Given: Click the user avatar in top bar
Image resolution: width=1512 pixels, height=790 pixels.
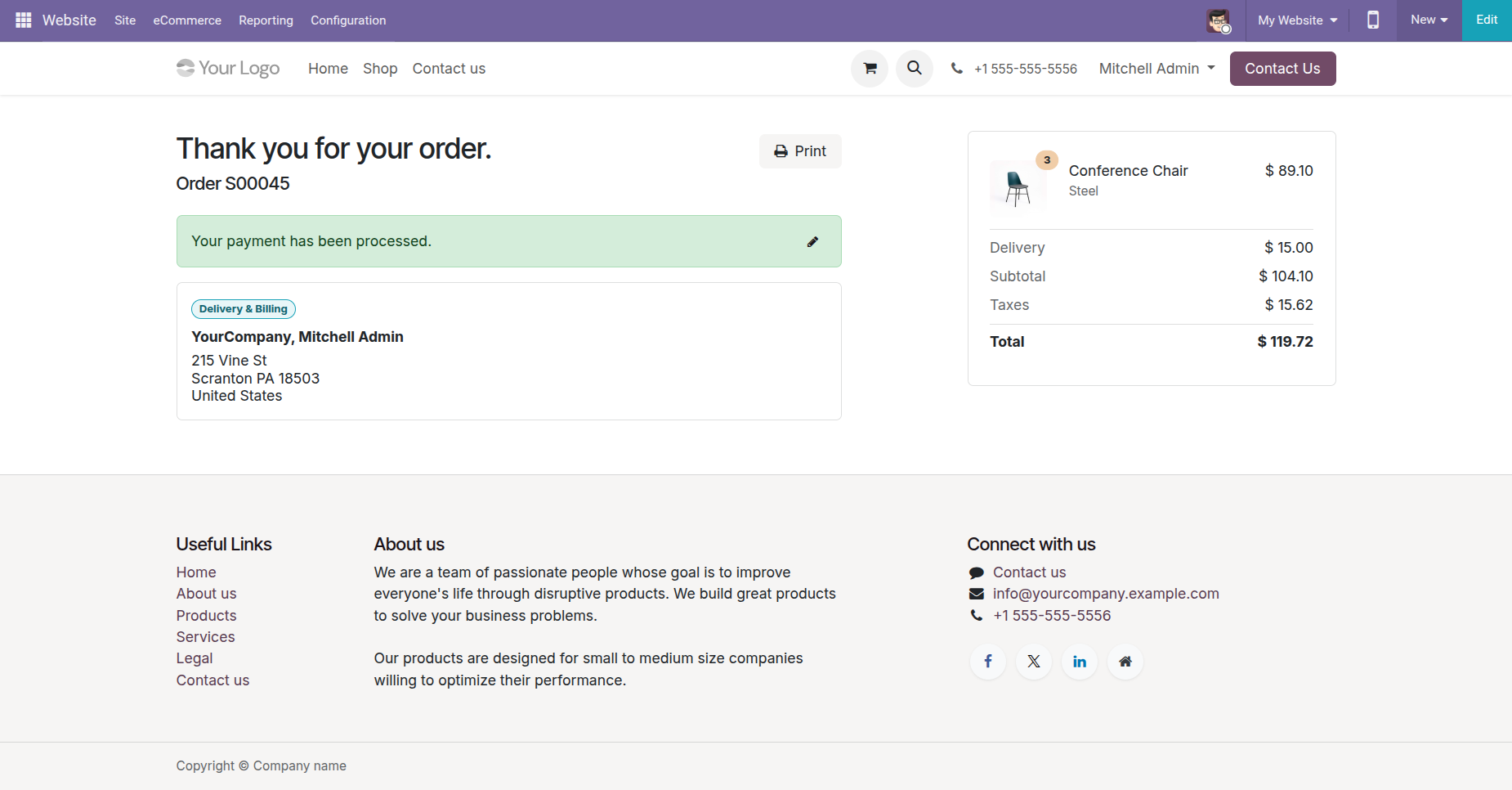Looking at the screenshot, I should [1218, 20].
